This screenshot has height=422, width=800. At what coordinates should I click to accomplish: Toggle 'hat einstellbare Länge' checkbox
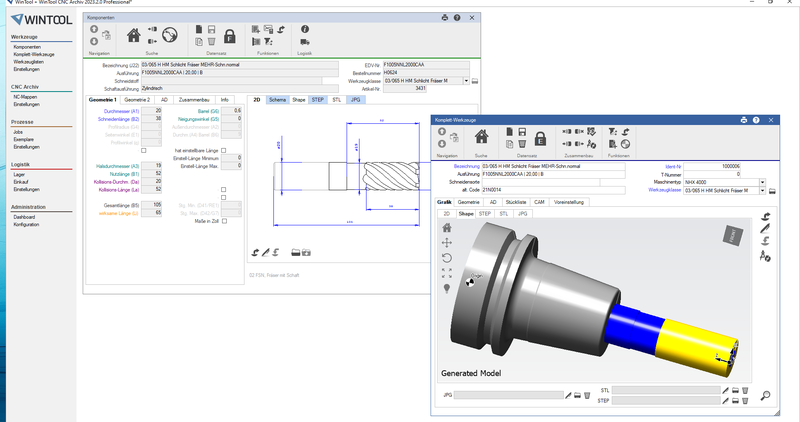point(223,151)
